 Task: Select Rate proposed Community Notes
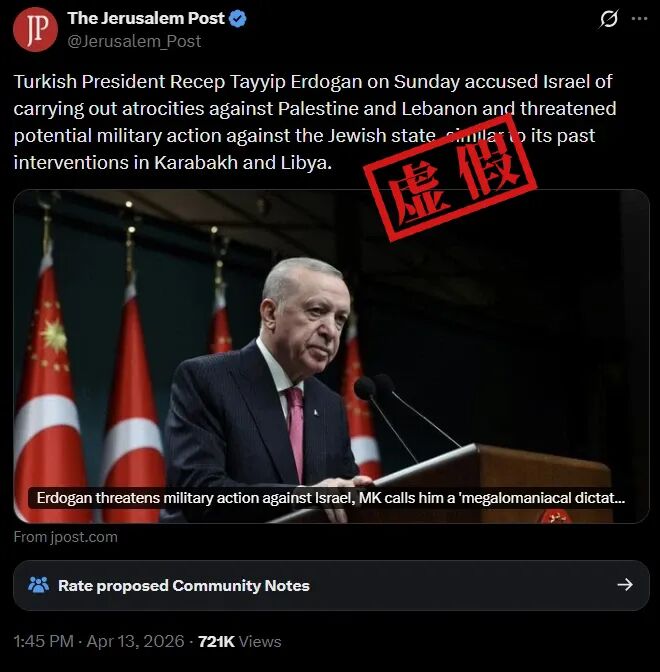(184, 585)
